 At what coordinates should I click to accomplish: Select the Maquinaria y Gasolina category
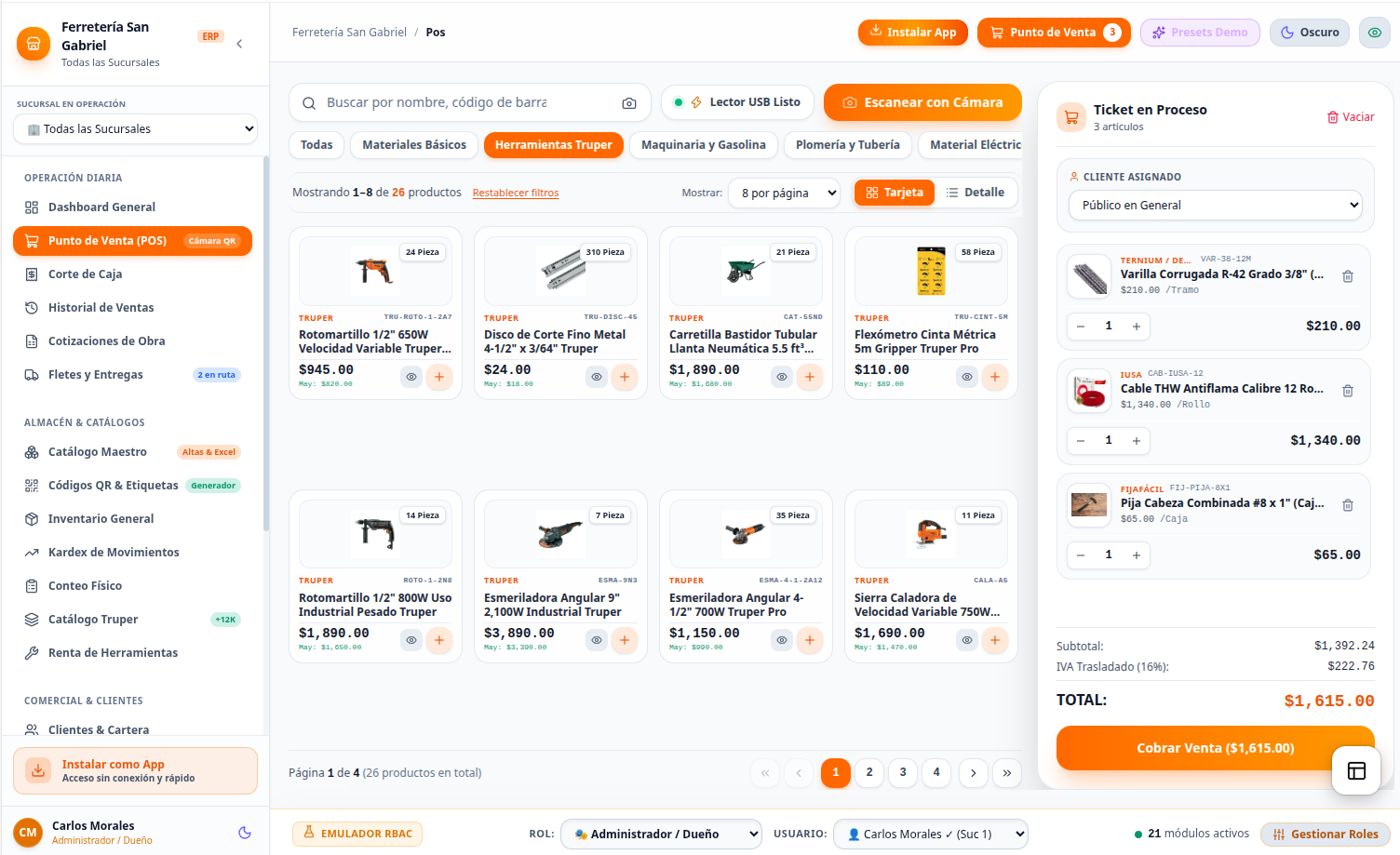coord(704,145)
